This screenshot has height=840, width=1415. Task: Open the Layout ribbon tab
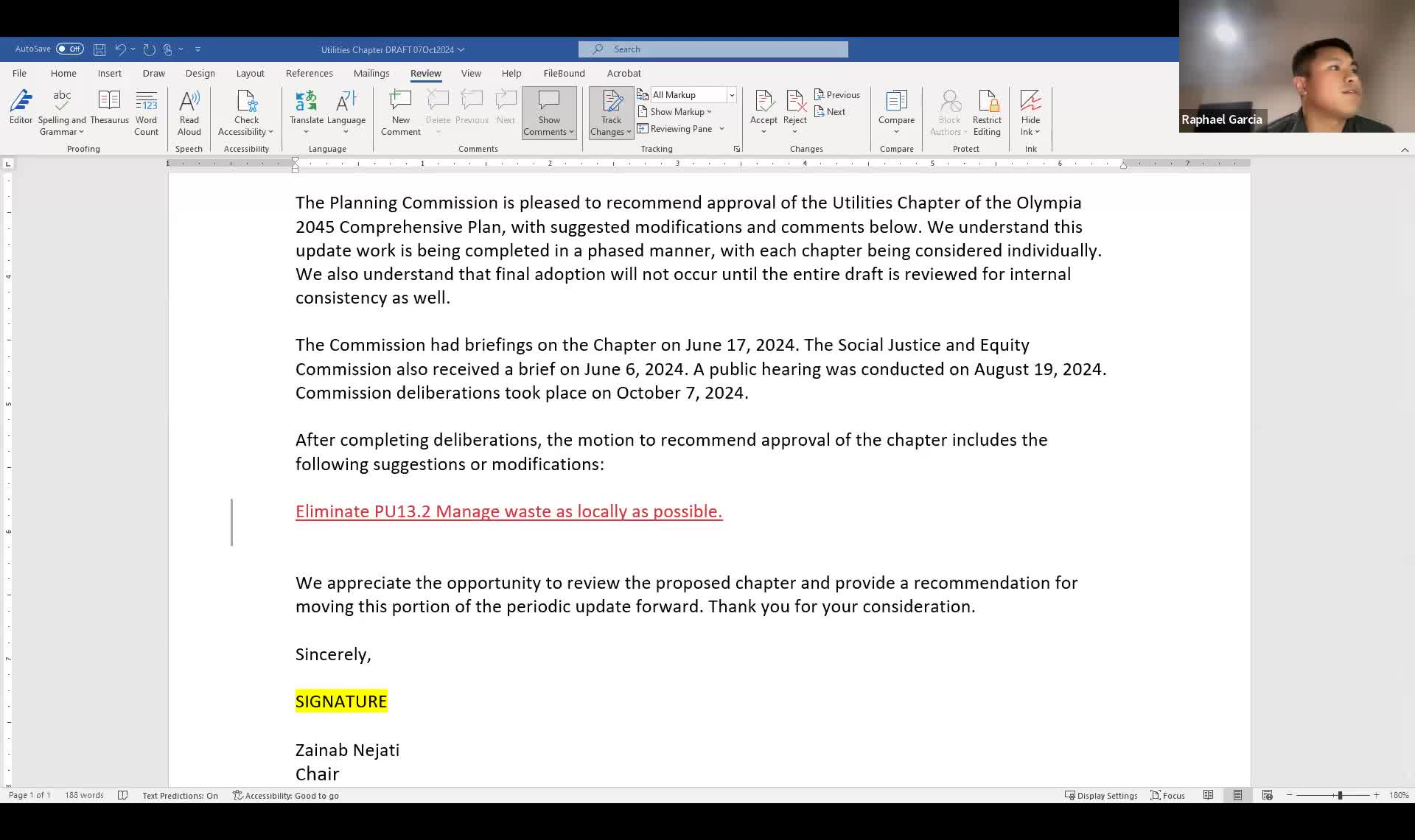[x=250, y=73]
